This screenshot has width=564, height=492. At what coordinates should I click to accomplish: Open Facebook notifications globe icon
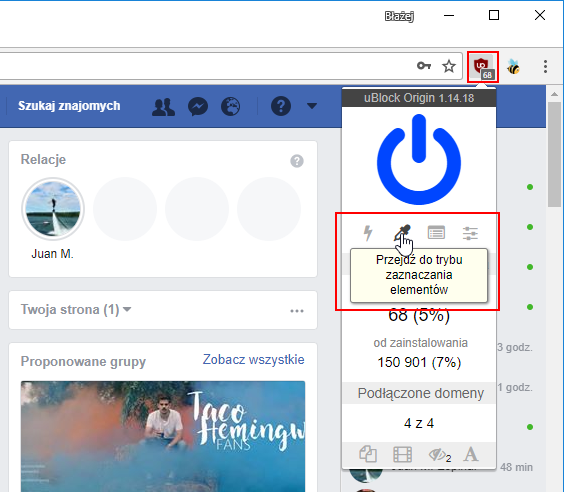(231, 106)
